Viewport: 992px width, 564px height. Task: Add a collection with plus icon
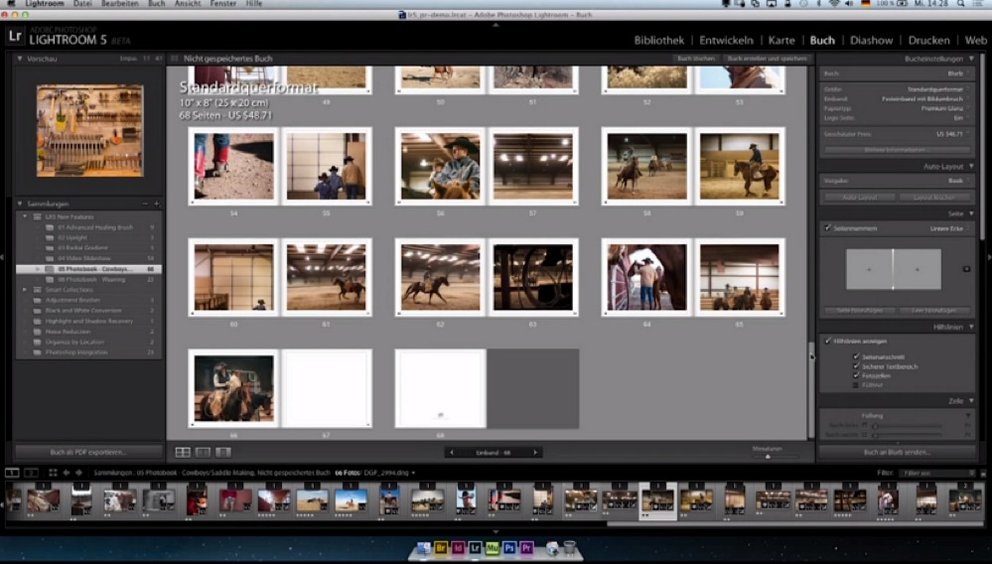tap(156, 204)
